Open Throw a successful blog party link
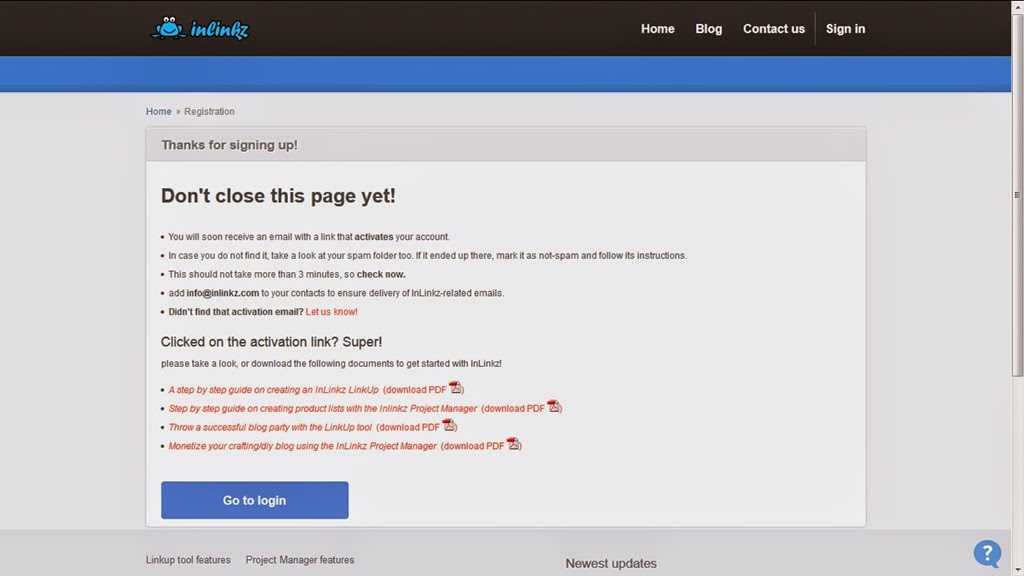Screen dimensions: 1024x576 pyautogui.click(x=270, y=428)
